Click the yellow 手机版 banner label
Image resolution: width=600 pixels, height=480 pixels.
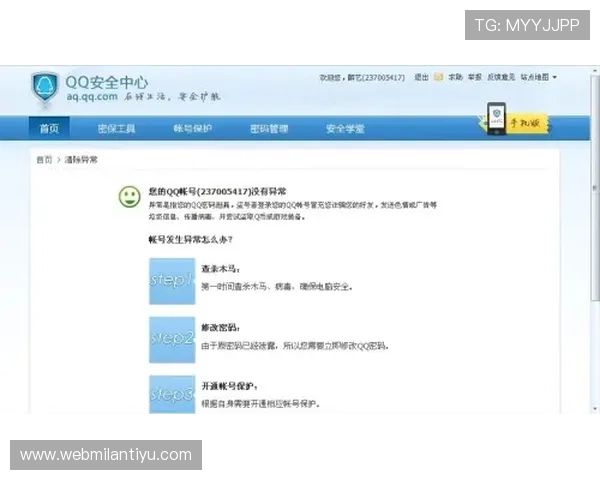click(527, 123)
